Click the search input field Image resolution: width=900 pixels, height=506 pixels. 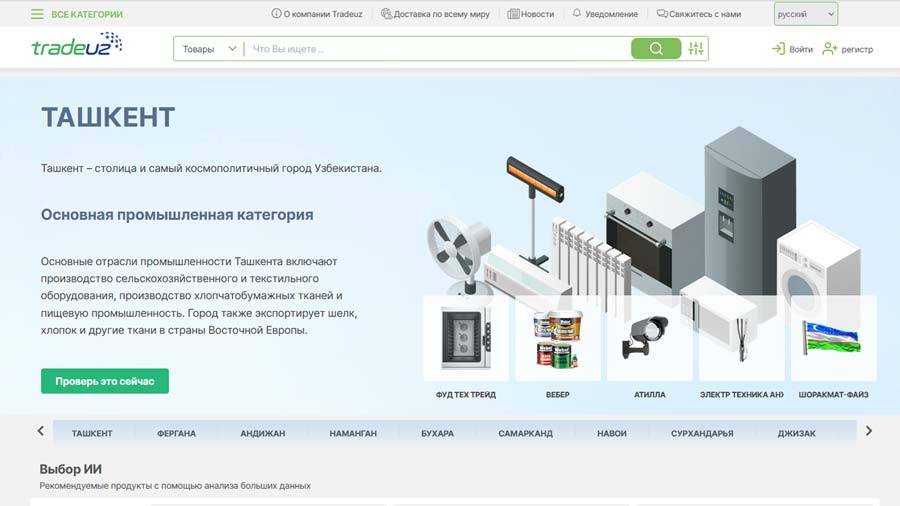[435, 49]
